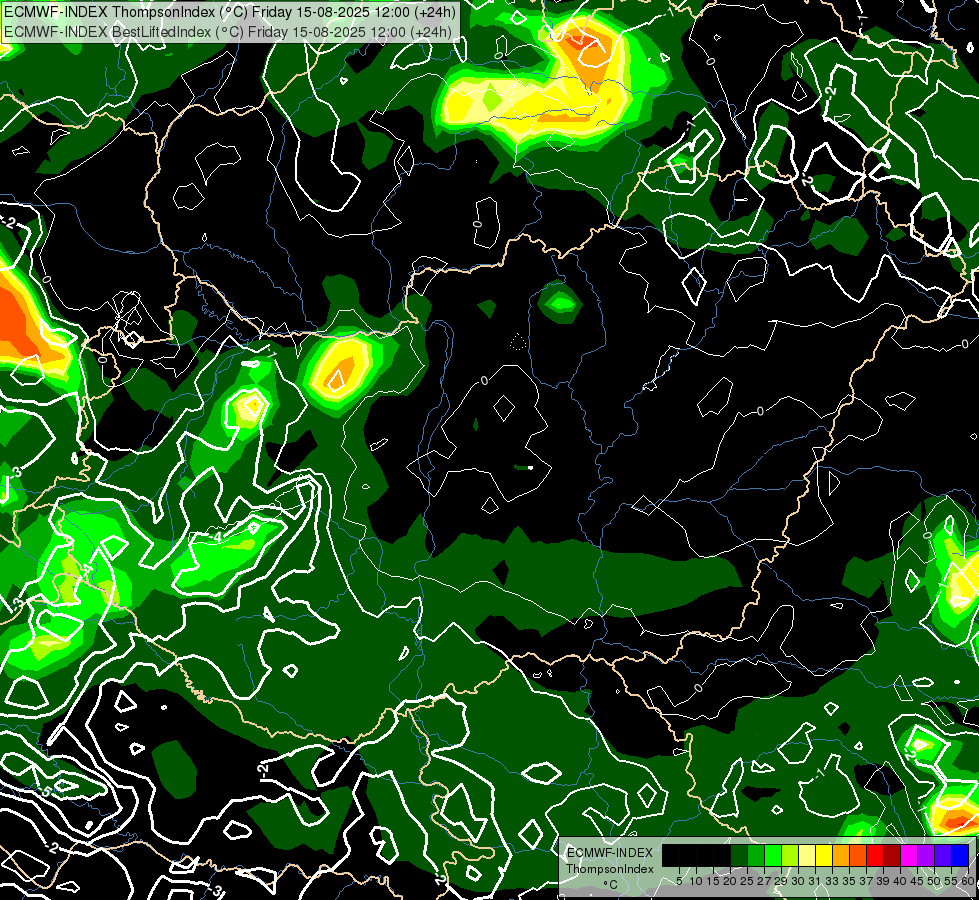Viewport: 979px width, 900px height.
Task: Select the bright green 27–29 legend swatch
Action: [x=773, y=856]
